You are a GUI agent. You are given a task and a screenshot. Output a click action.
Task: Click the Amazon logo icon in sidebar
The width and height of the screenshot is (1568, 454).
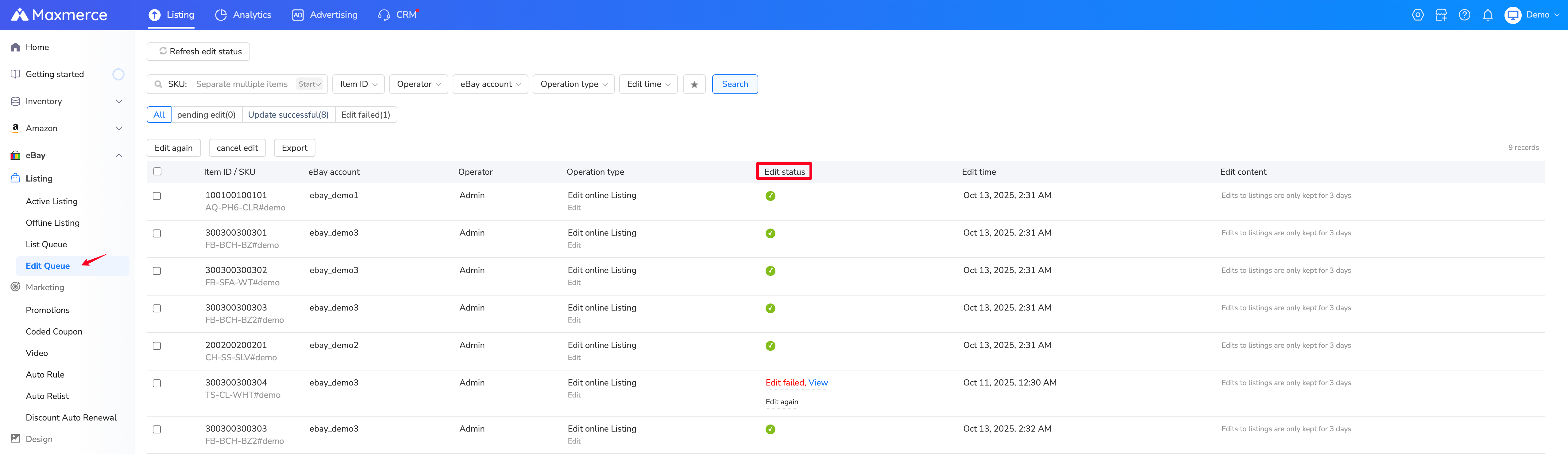click(x=15, y=128)
